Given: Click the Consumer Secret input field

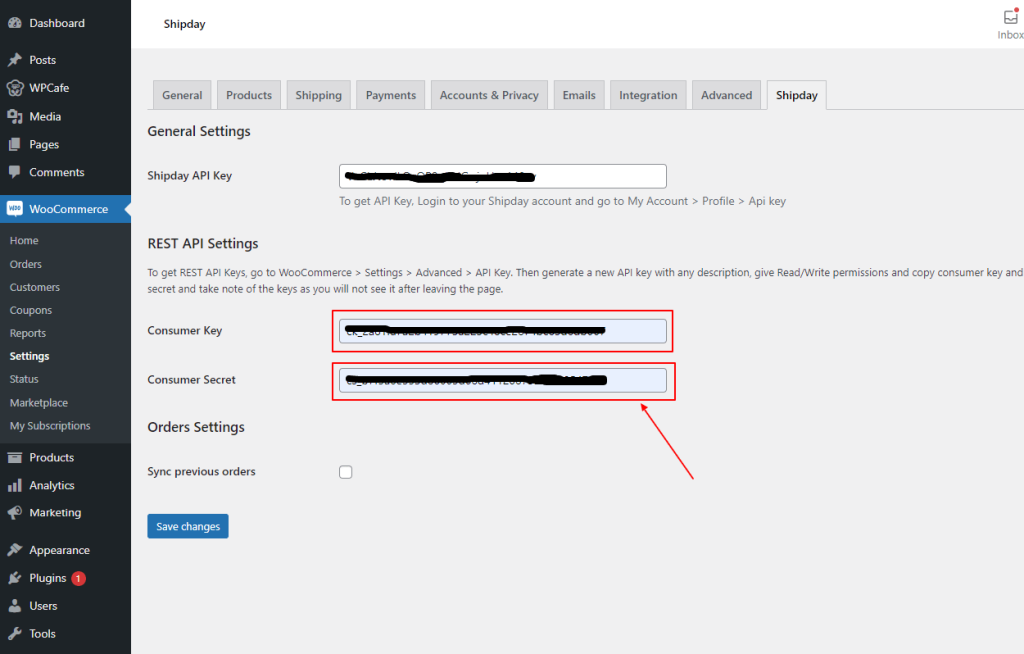Looking at the screenshot, I should (x=503, y=380).
